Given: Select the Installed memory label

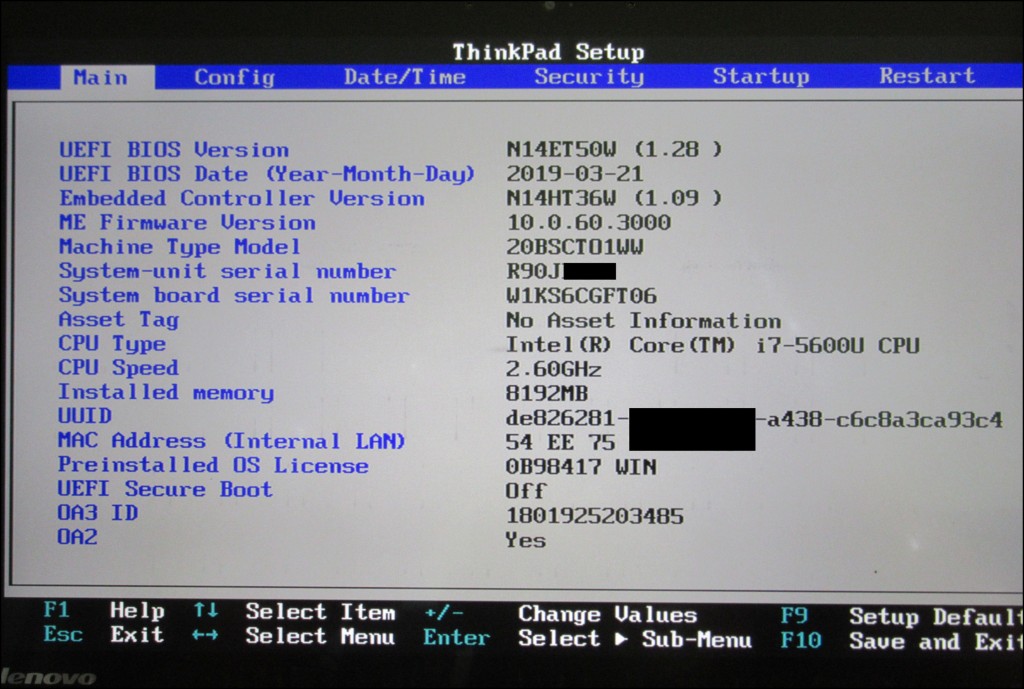Looking at the screenshot, I should (166, 392).
